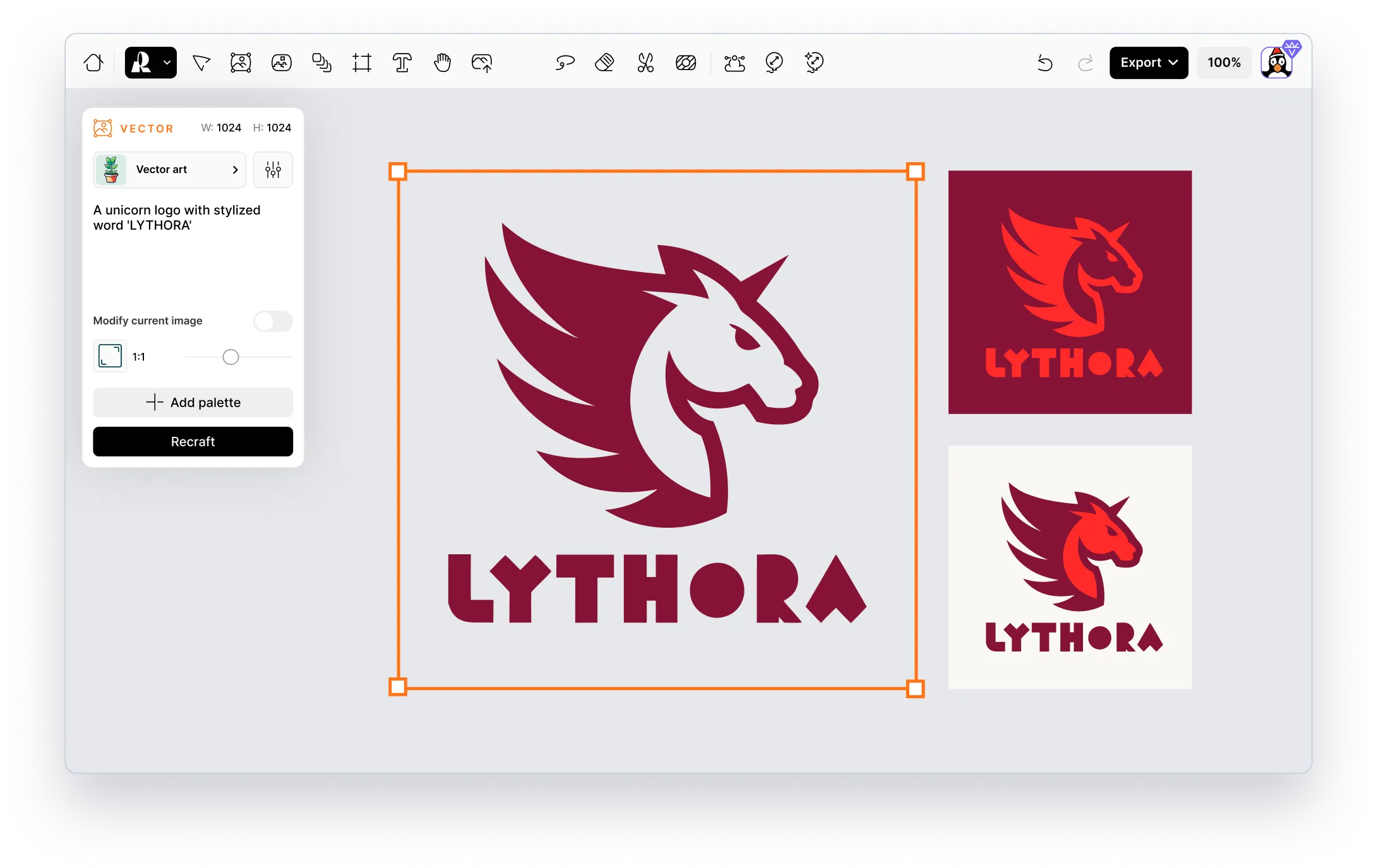This screenshot has height=868, width=1376.
Task: Select the Text tool
Action: pos(402,62)
